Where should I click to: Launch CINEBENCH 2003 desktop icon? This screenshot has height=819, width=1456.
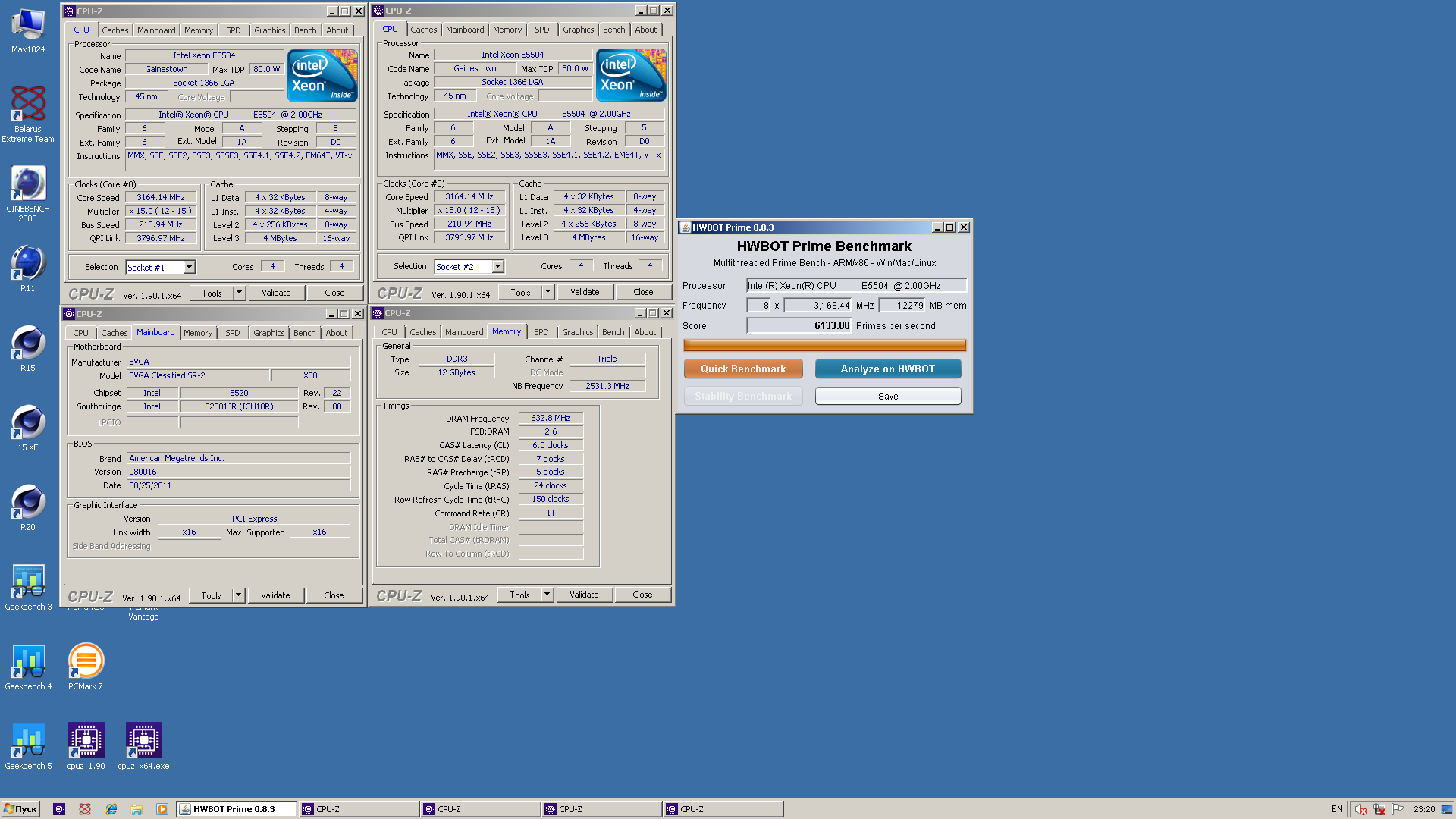point(28,194)
